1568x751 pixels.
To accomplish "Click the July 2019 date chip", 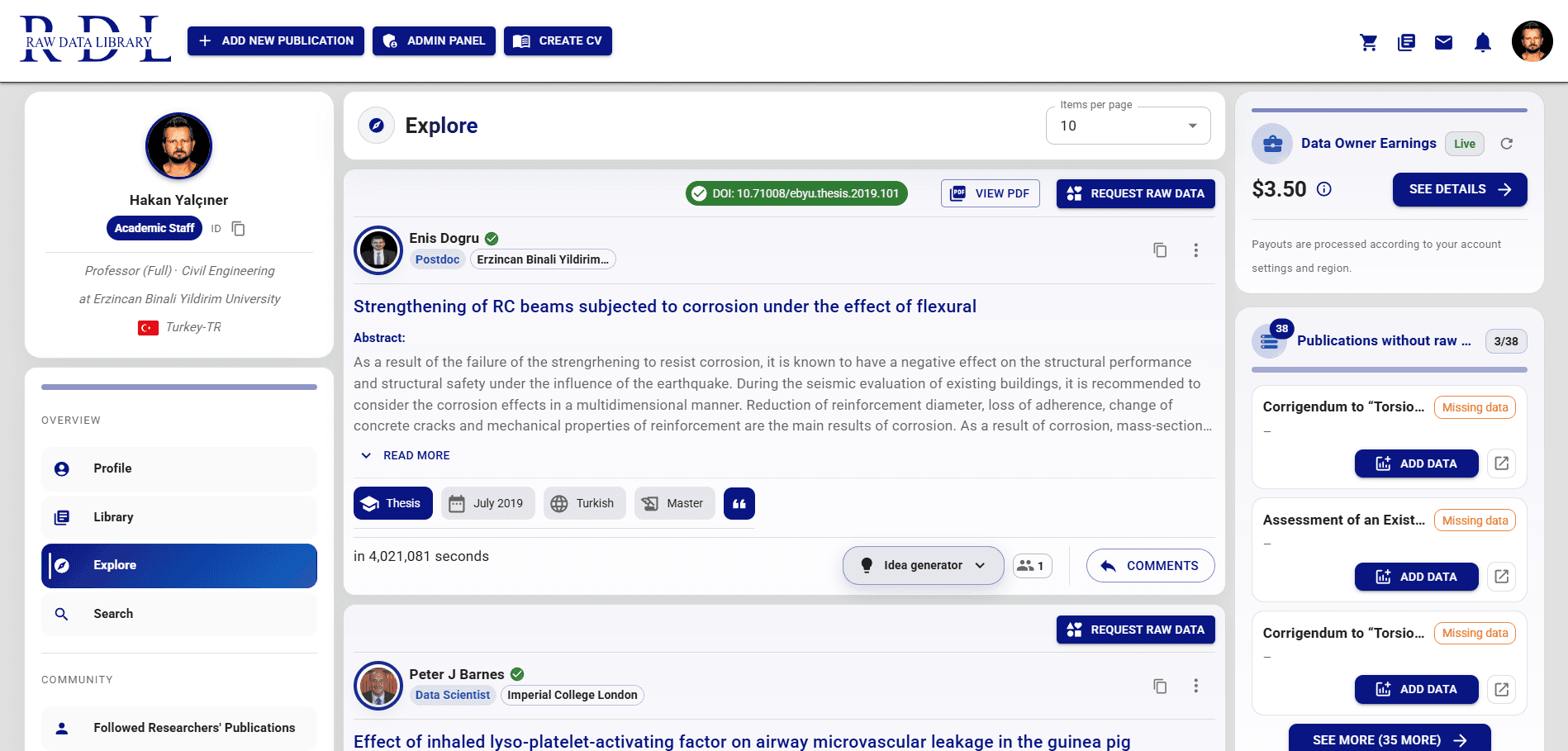I will point(488,503).
